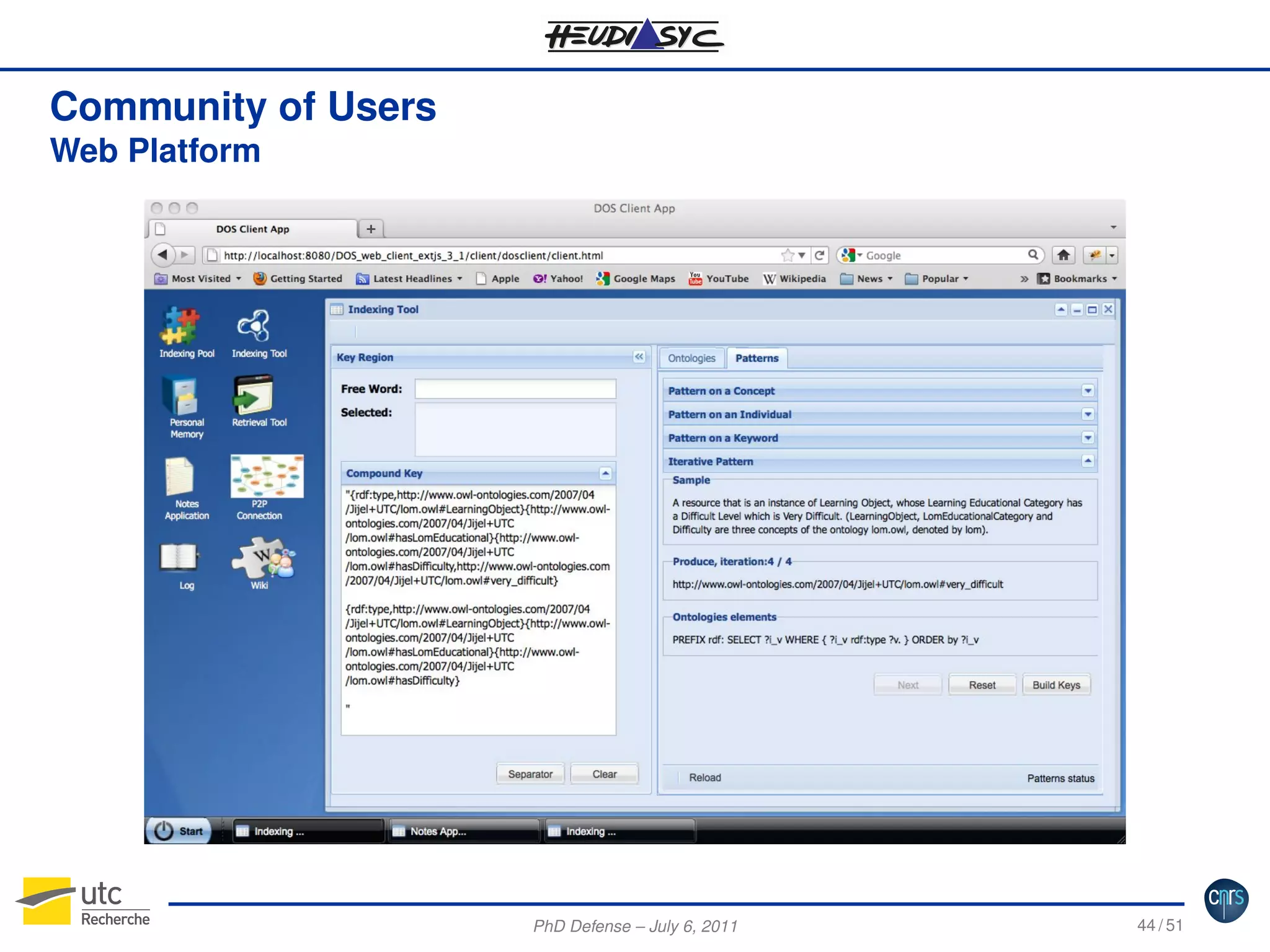1270x952 pixels.
Task: Open Wikipedia bookmark
Action: pyautogui.click(x=795, y=278)
